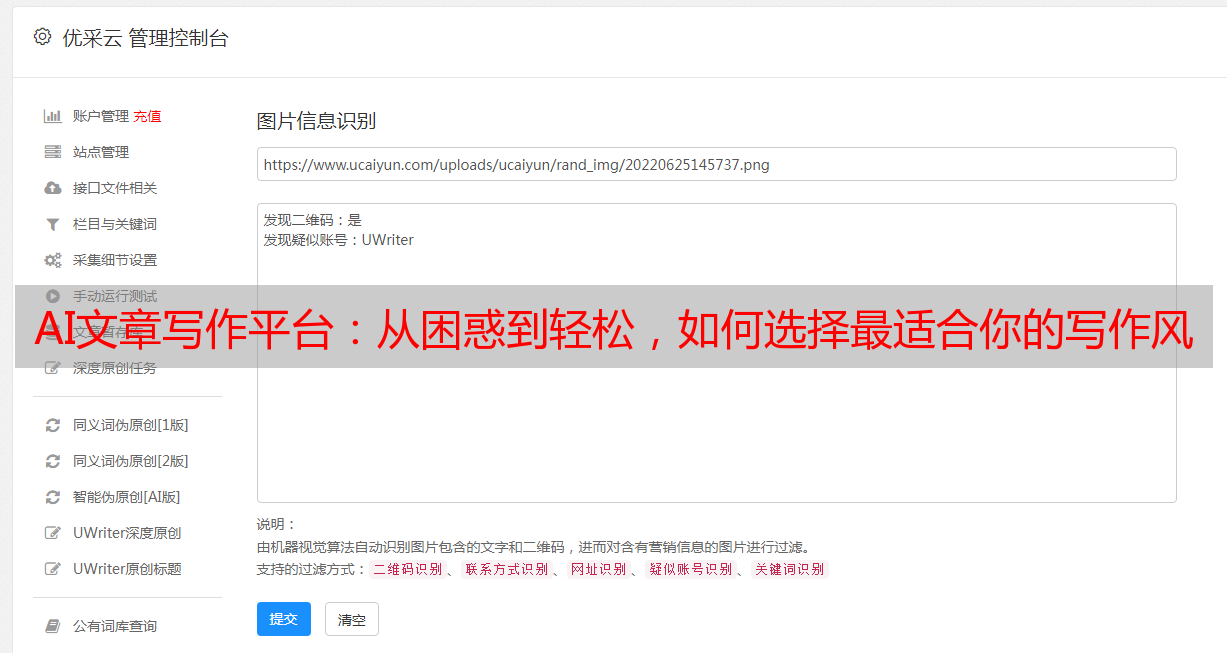Click the 联系方式识别 filter tag
Image resolution: width=1227 pixels, height=653 pixels.
click(x=506, y=569)
